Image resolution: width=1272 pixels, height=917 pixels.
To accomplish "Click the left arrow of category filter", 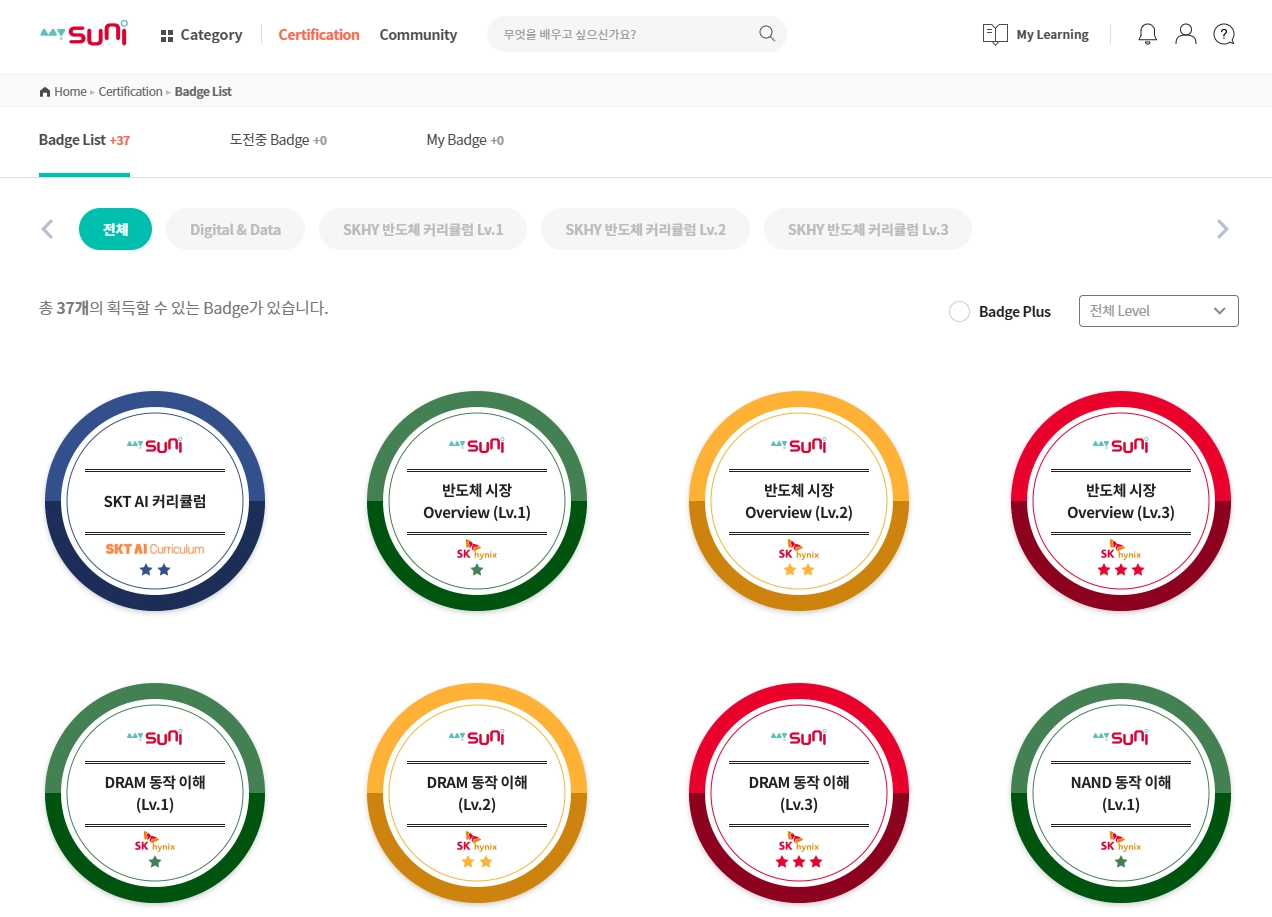I will pos(47,229).
